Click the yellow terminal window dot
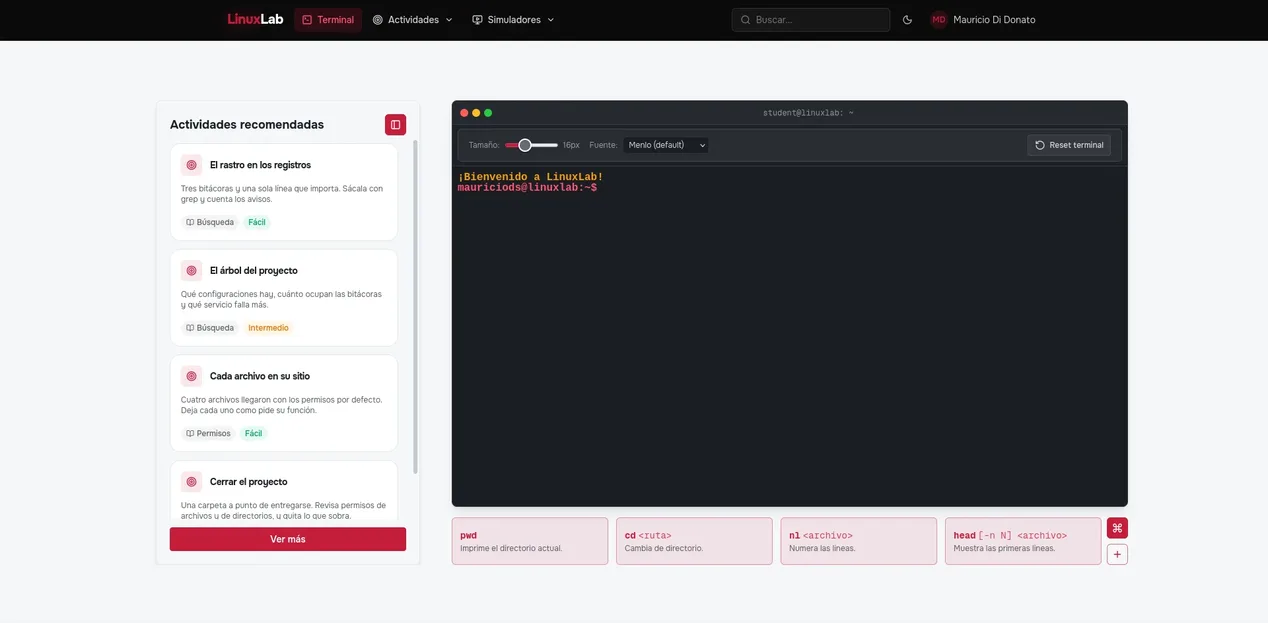Viewport: 1268px width, 623px height. pos(476,113)
